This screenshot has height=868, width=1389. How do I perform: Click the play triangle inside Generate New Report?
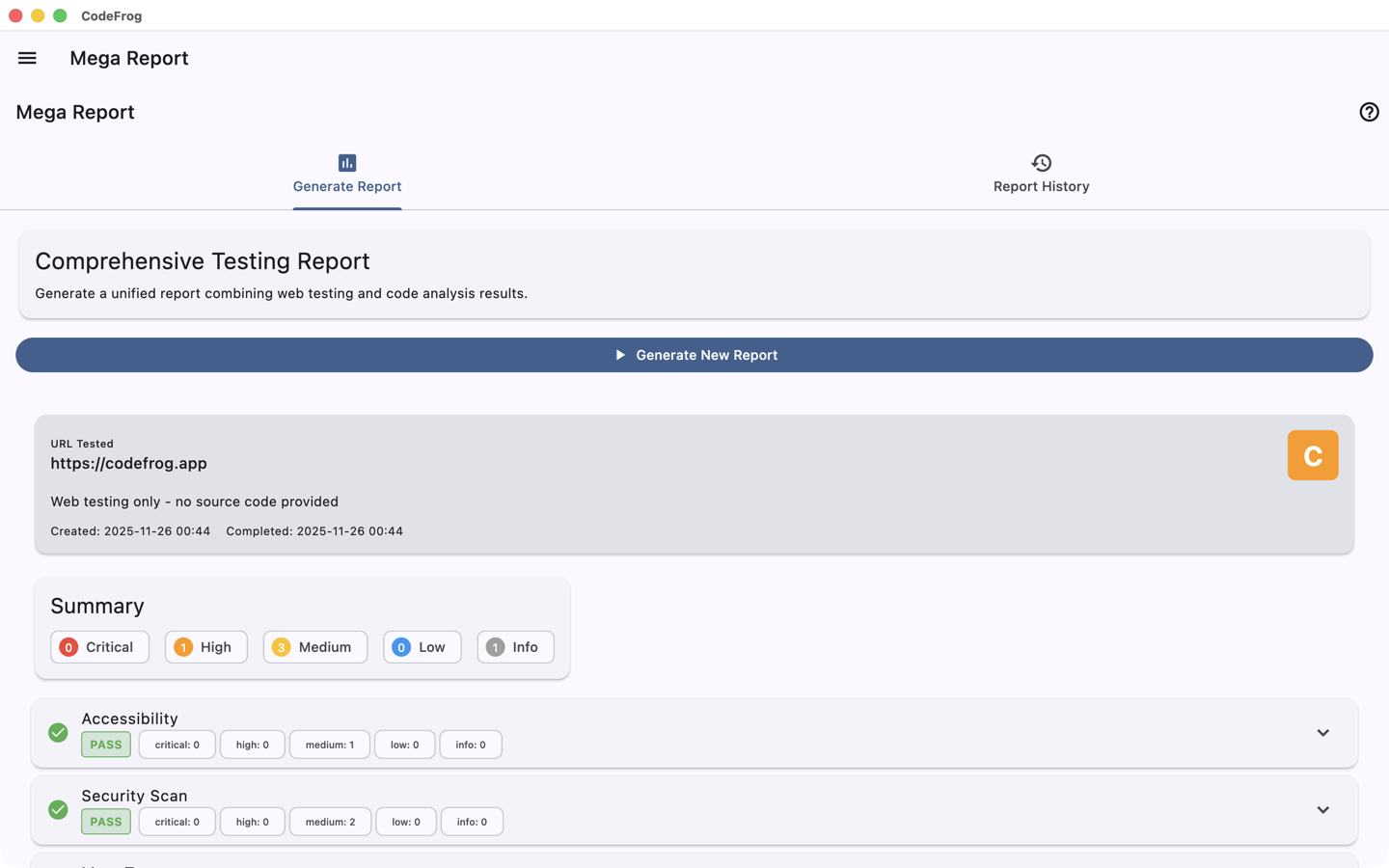621,355
